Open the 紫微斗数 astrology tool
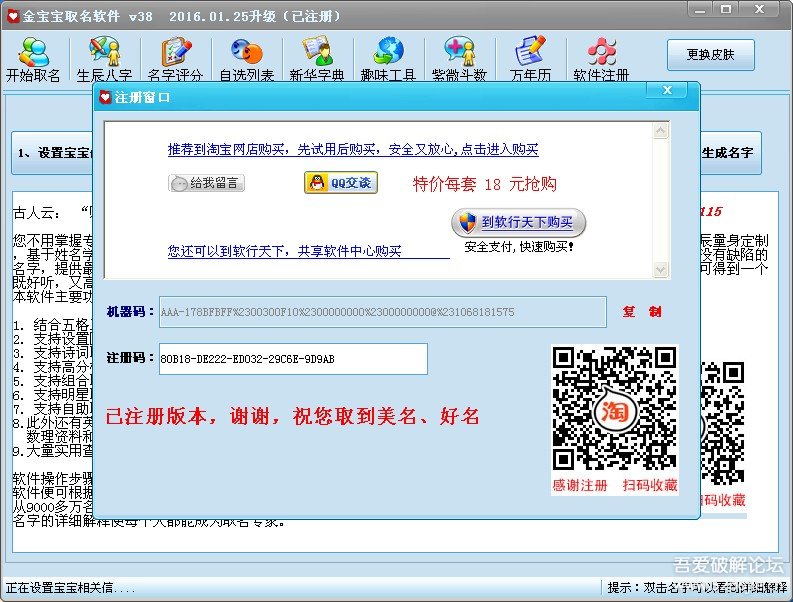The width and height of the screenshot is (793, 602). tap(459, 59)
